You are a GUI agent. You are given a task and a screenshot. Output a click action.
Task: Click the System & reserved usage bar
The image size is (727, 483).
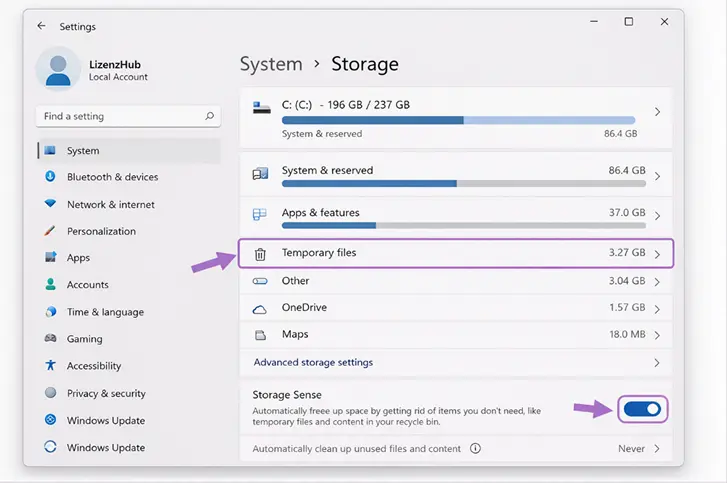(464, 184)
